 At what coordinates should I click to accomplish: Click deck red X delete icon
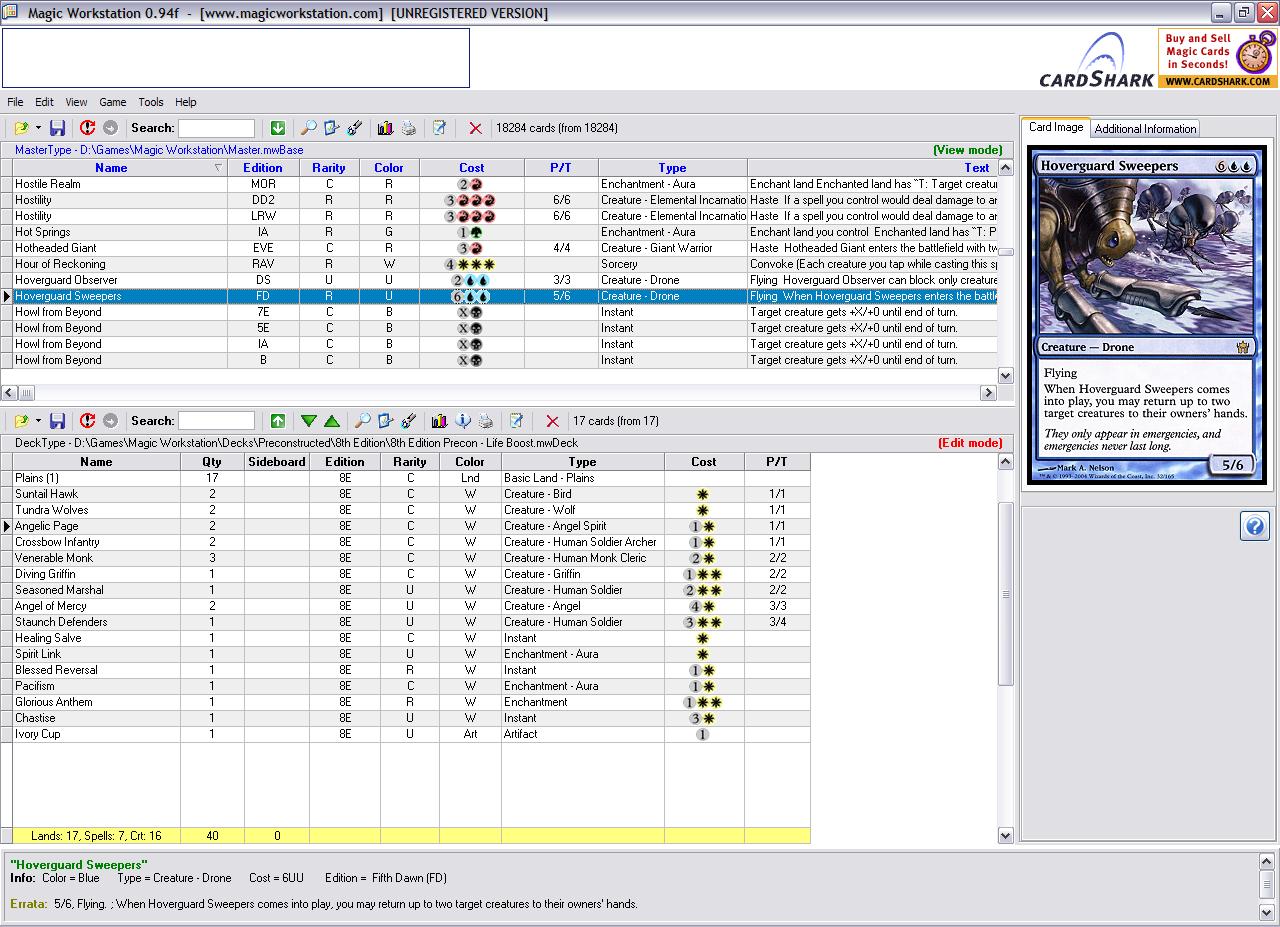tap(552, 421)
